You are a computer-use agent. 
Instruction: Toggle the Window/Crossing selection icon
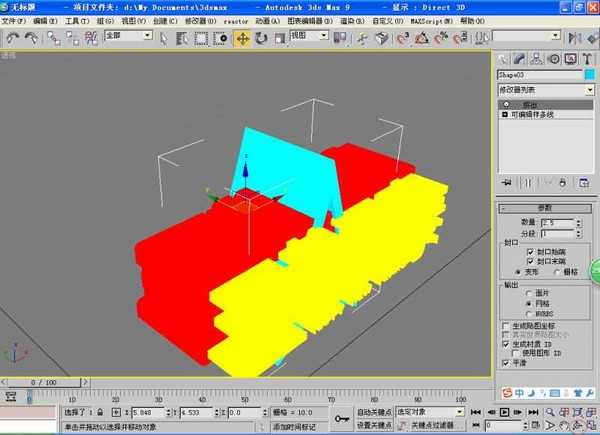[220, 38]
